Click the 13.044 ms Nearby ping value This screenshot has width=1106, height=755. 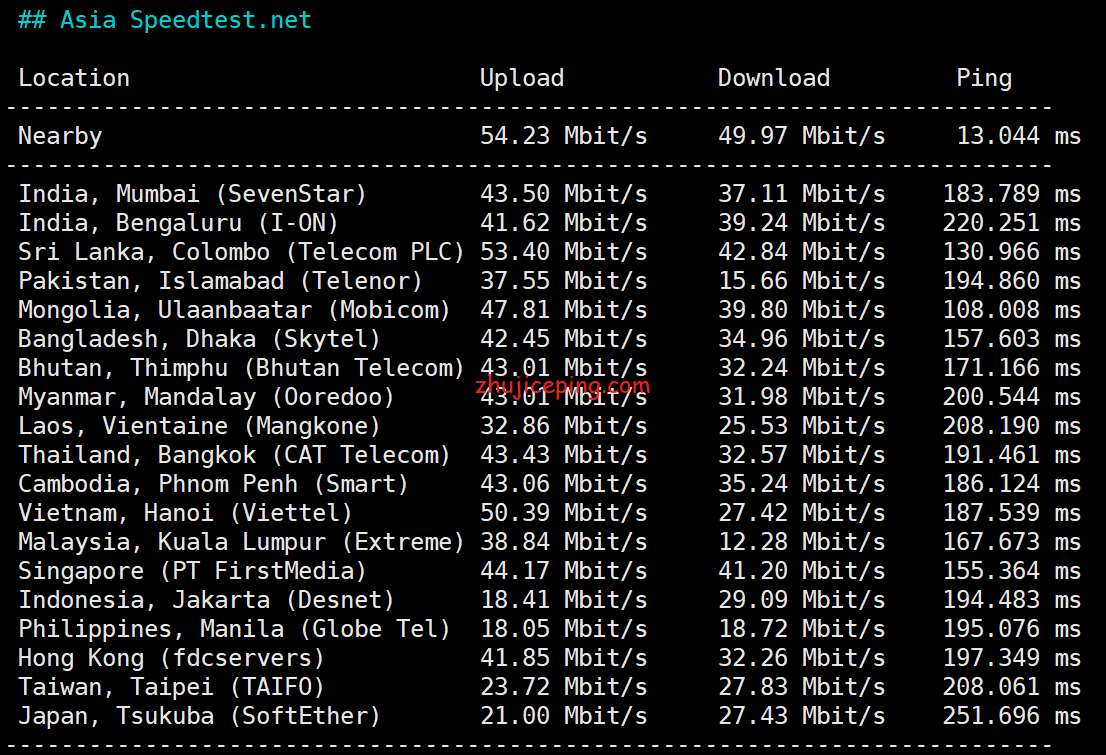pyautogui.click(x=1019, y=135)
